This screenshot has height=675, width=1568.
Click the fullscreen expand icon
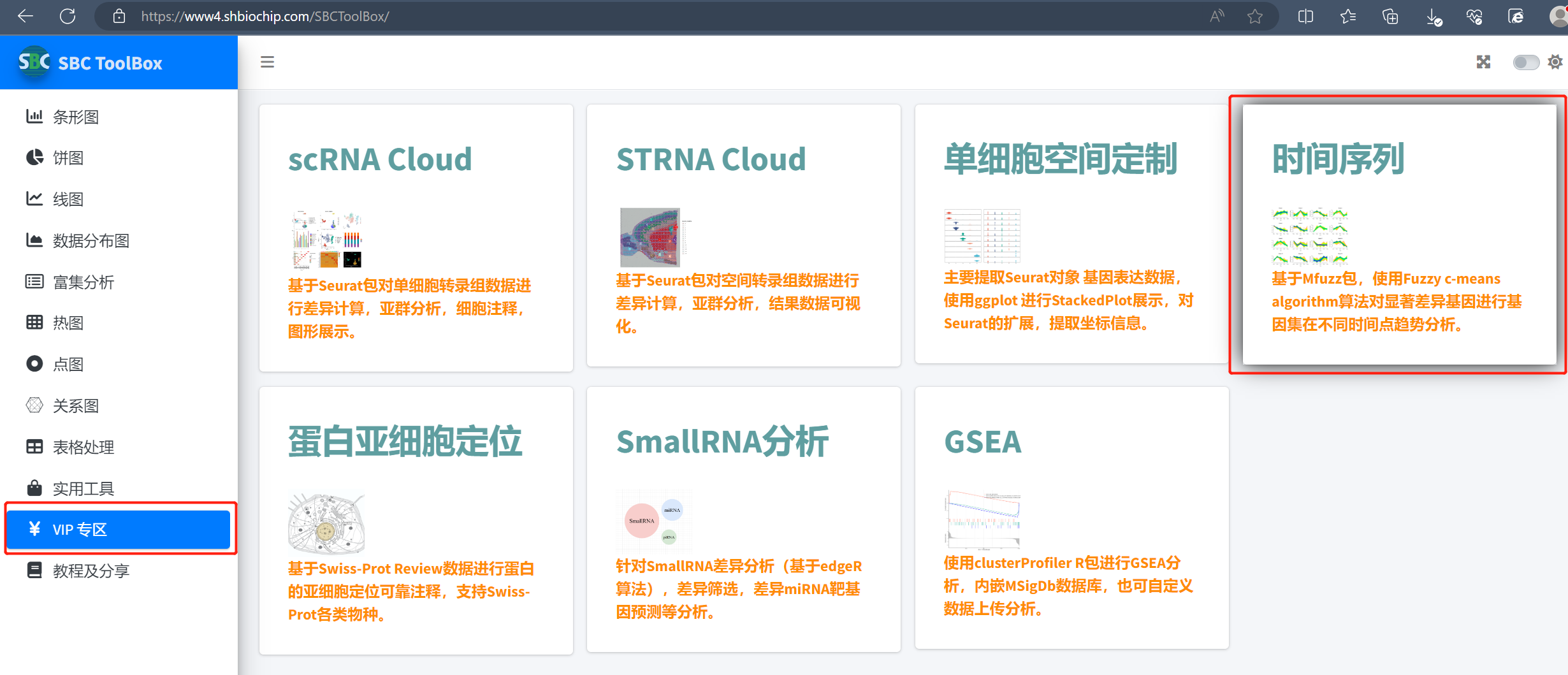click(x=1483, y=62)
